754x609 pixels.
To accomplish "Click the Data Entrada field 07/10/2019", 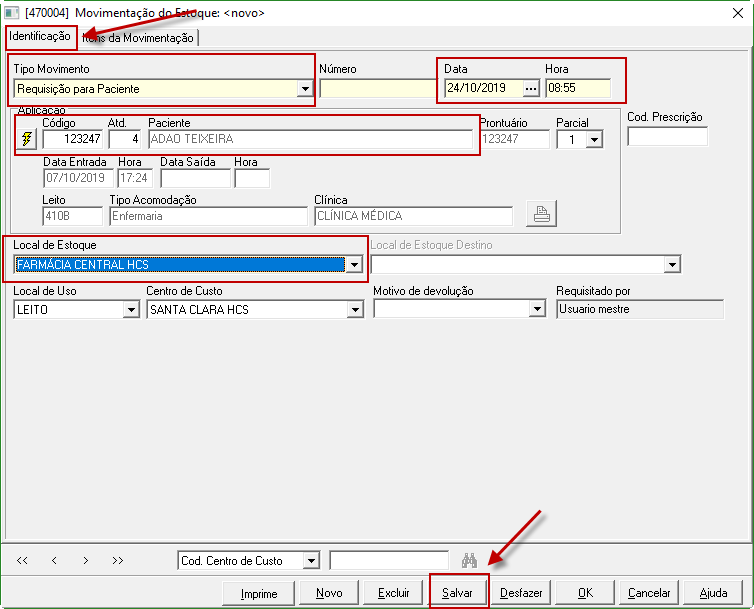I will pos(78,178).
